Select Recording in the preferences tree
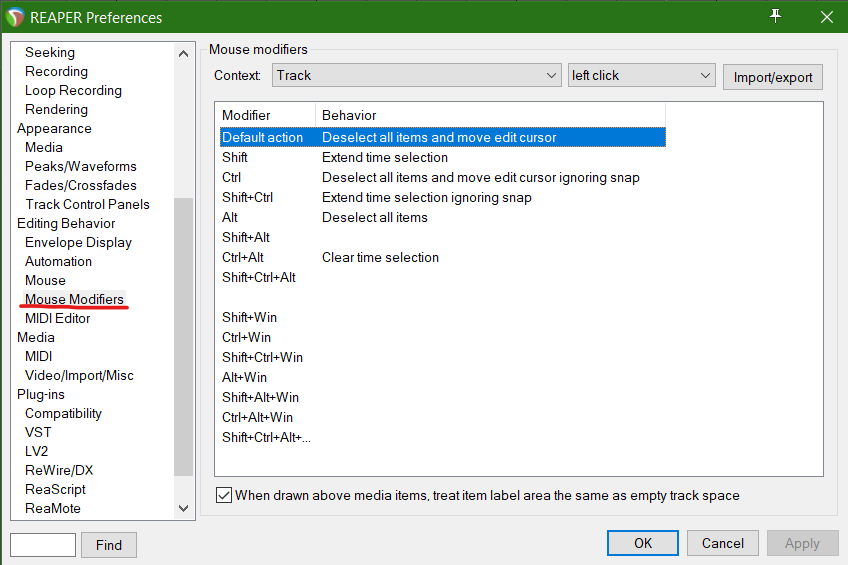The height and width of the screenshot is (565, 848). pyautogui.click(x=56, y=71)
